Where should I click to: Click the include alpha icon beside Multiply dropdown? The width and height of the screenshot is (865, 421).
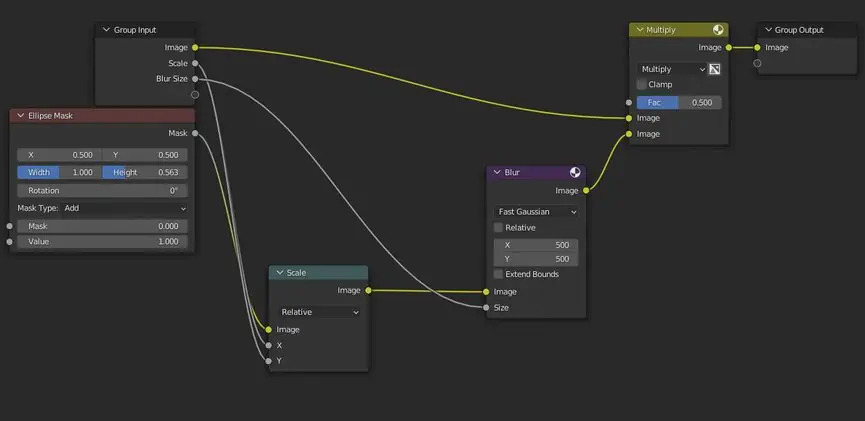(715, 69)
